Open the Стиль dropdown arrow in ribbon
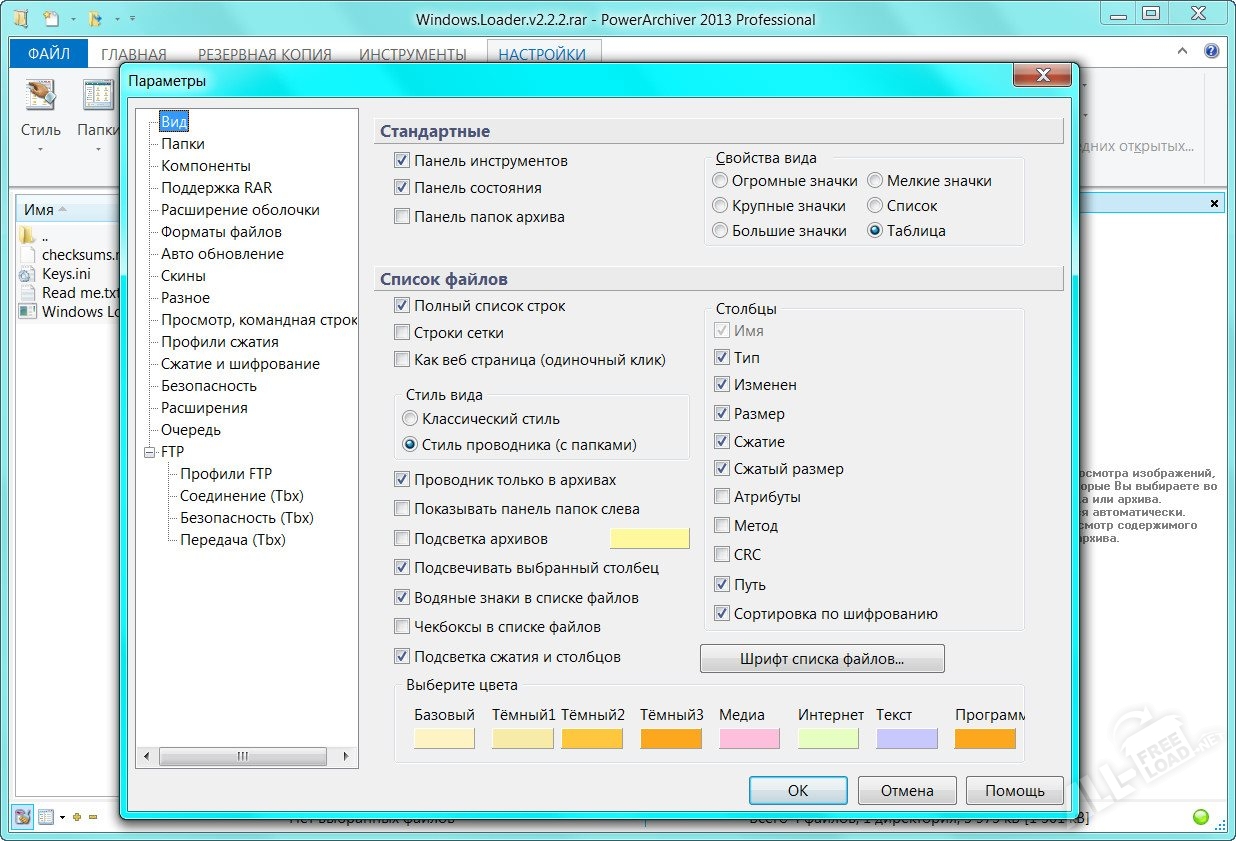Viewport: 1236px width, 841px height. [x=41, y=150]
